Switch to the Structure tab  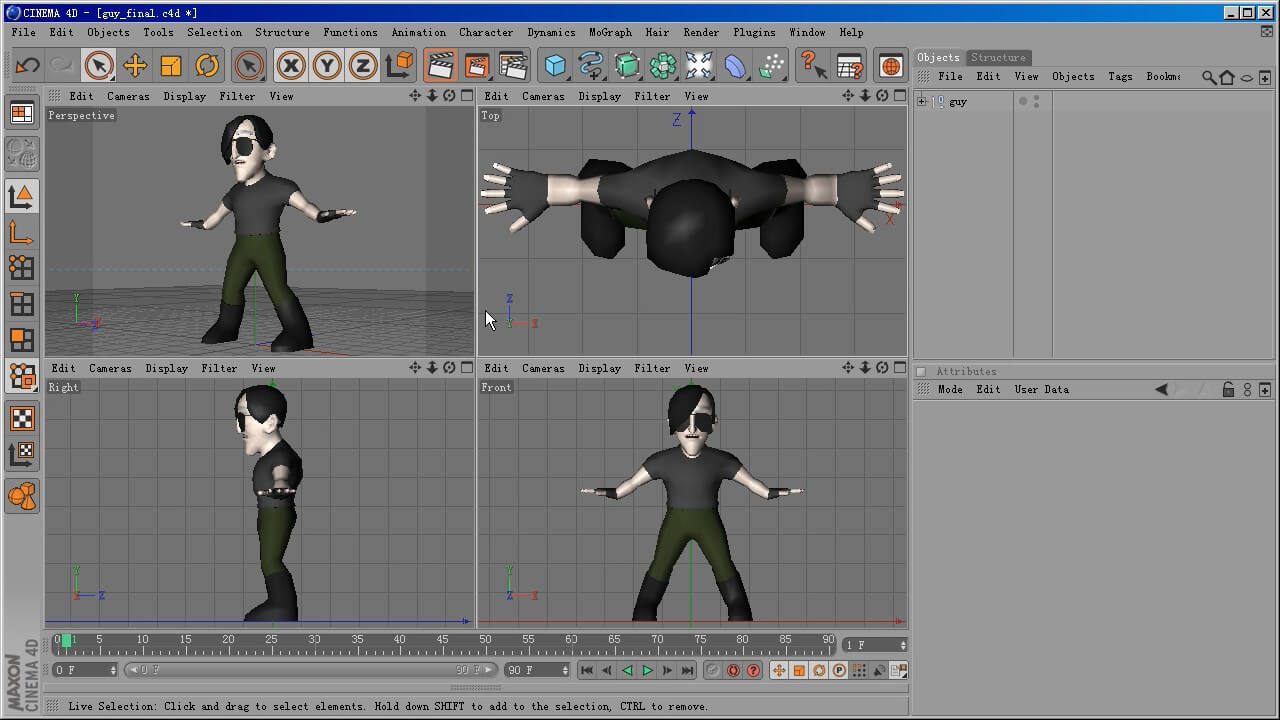point(998,57)
